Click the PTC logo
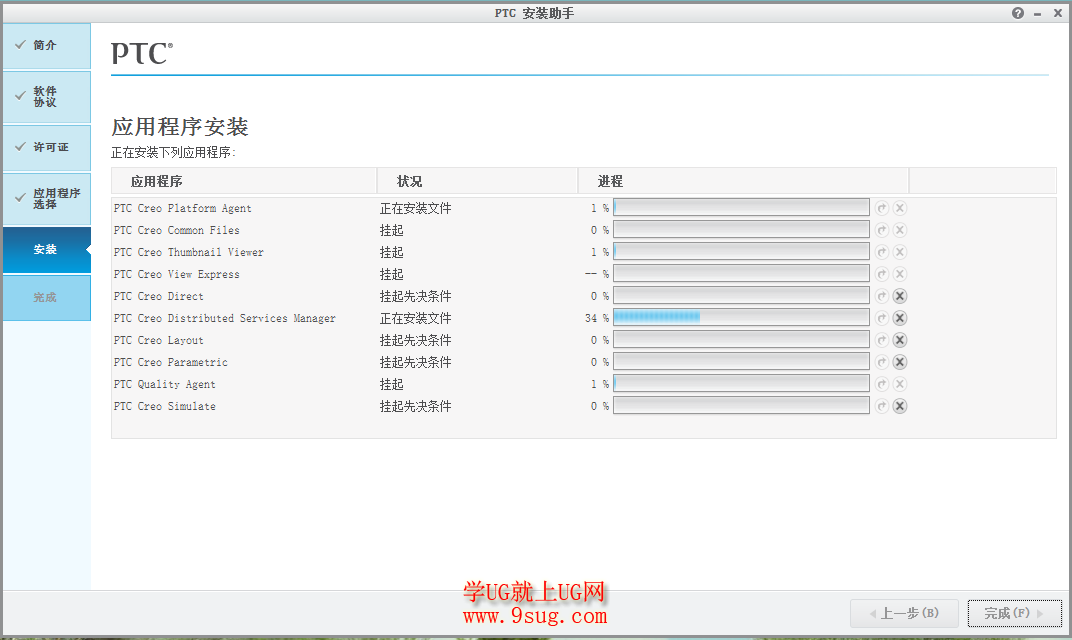Viewport: 1072px width, 640px height. [x=142, y=53]
